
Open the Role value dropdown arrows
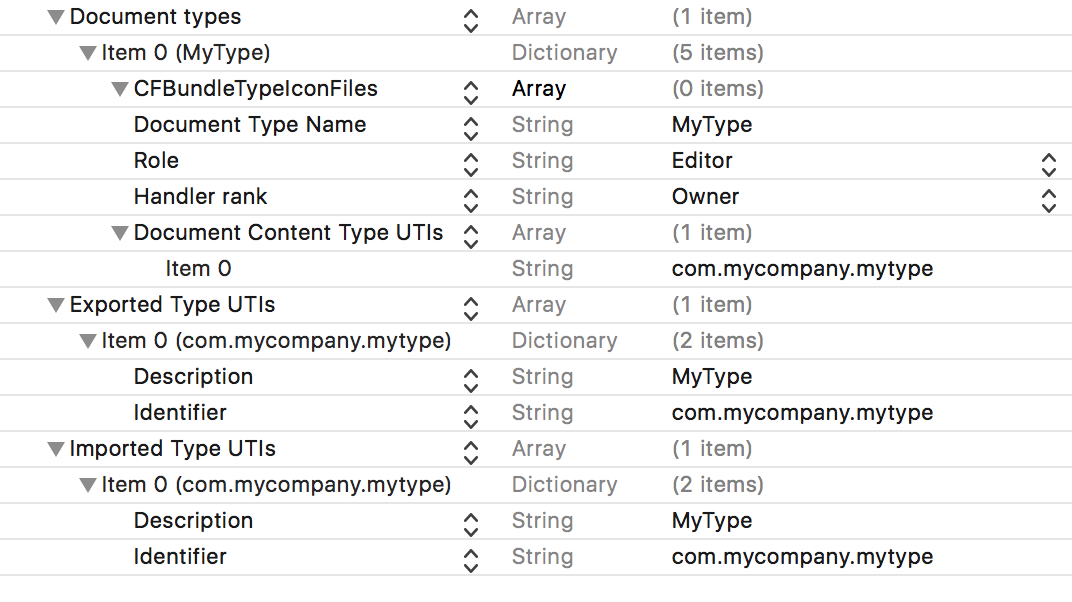pyautogui.click(x=1048, y=162)
